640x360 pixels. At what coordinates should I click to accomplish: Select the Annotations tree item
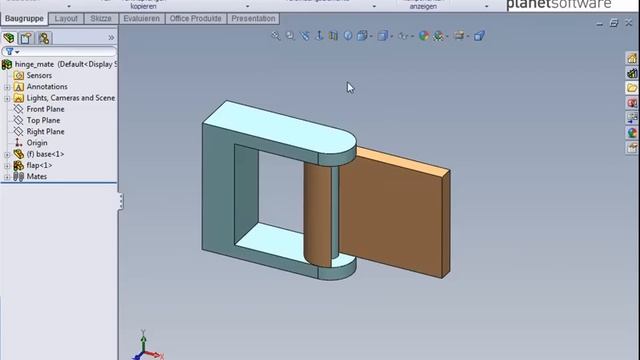pos(47,87)
